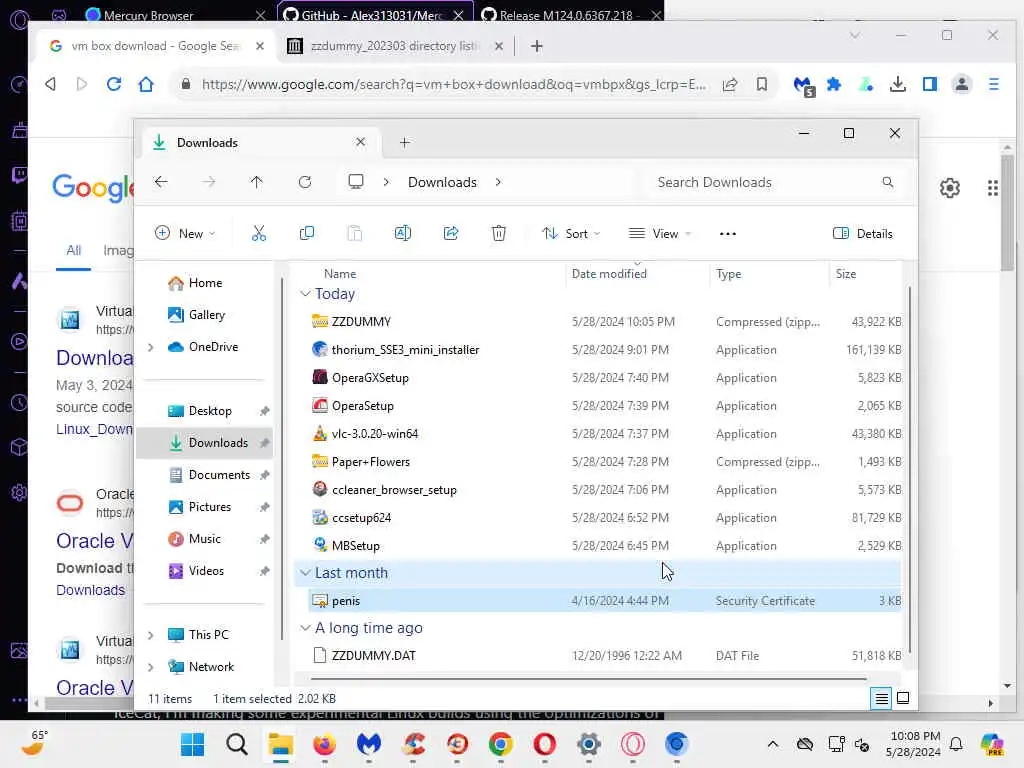Click the search magnifier in Search Downloads
Image resolution: width=1024 pixels, height=768 pixels.
click(x=888, y=182)
